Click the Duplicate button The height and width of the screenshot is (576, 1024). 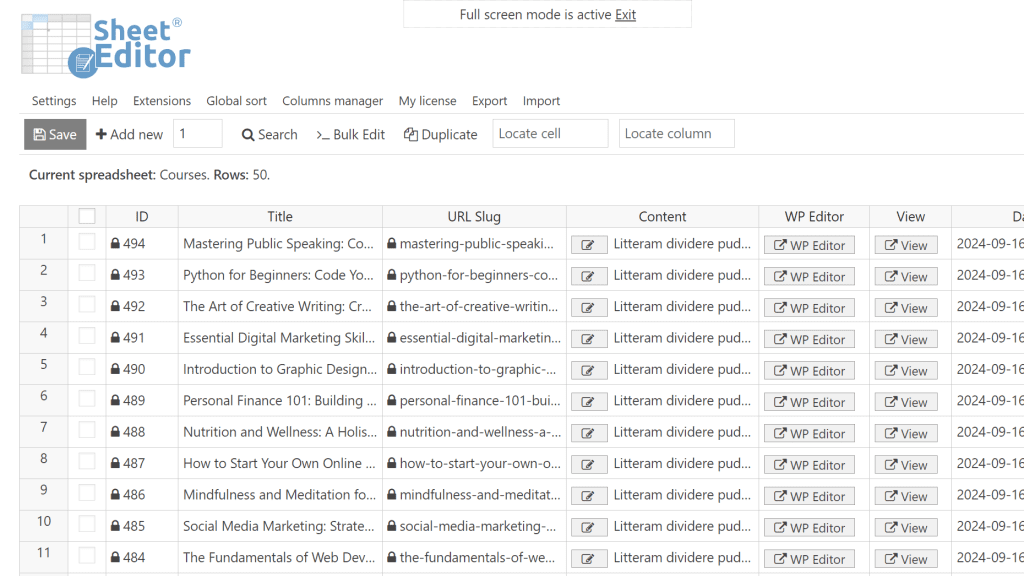click(441, 135)
